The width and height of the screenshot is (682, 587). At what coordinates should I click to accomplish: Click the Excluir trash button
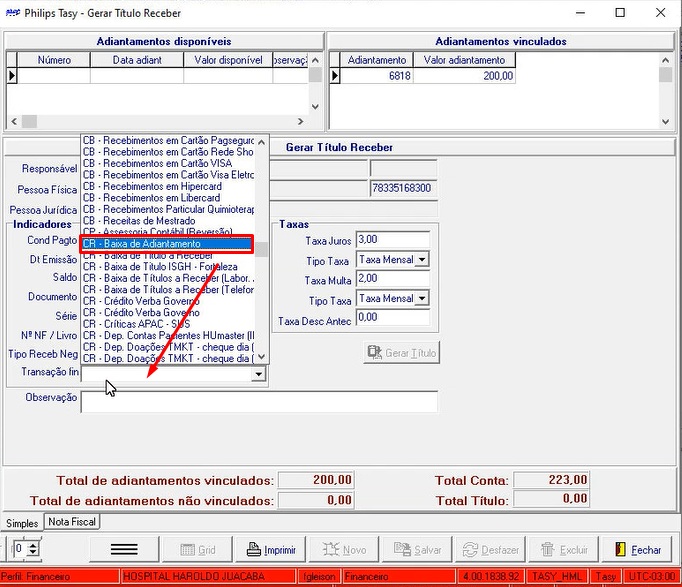pos(564,550)
